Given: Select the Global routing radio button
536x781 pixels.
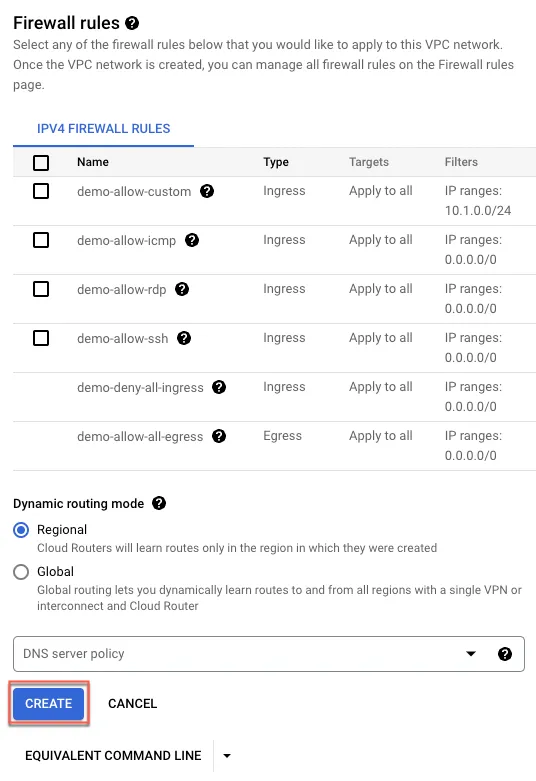Looking at the screenshot, I should [21, 572].
